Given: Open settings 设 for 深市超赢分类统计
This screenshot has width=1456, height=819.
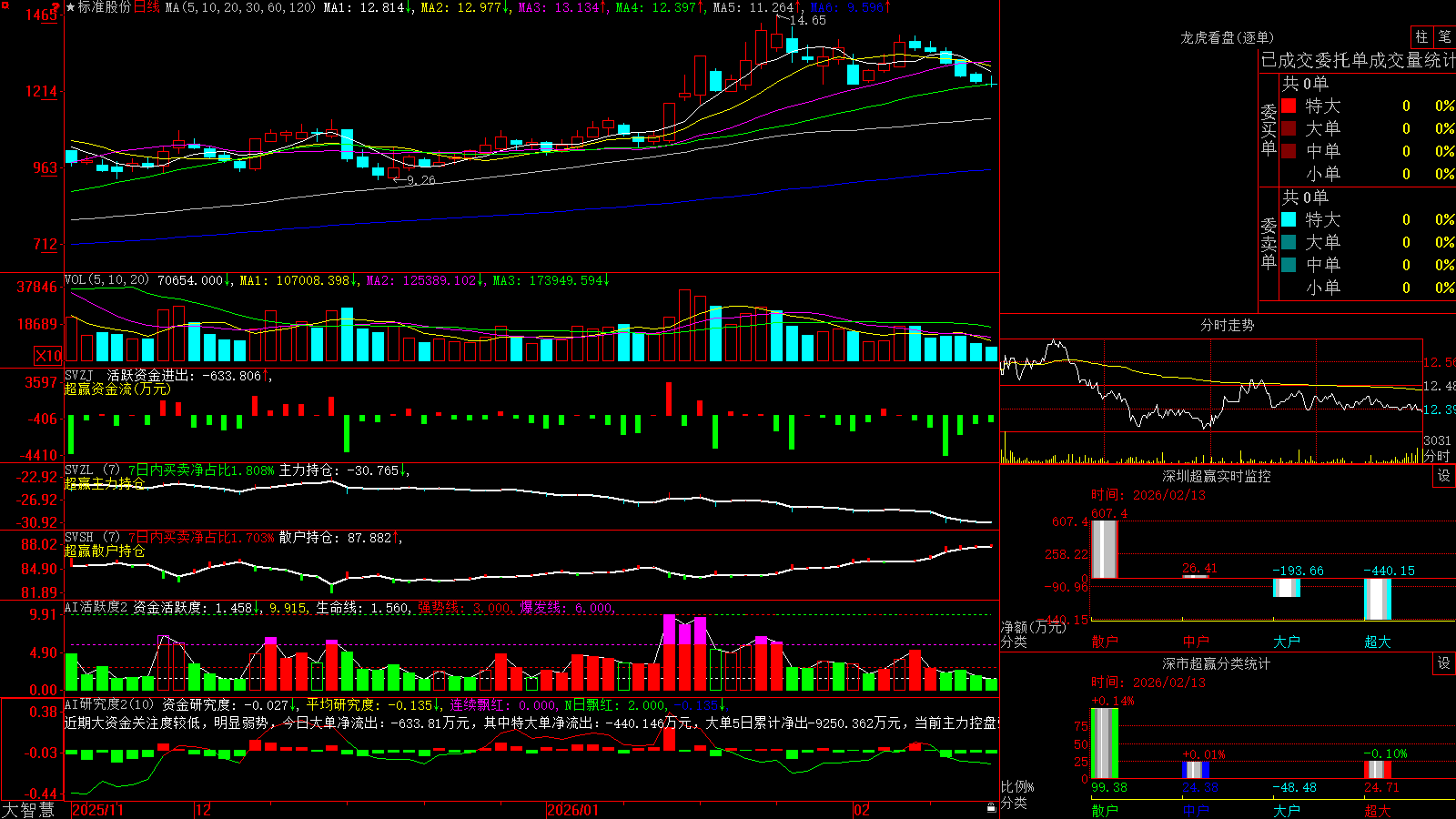Looking at the screenshot, I should tap(1444, 663).
